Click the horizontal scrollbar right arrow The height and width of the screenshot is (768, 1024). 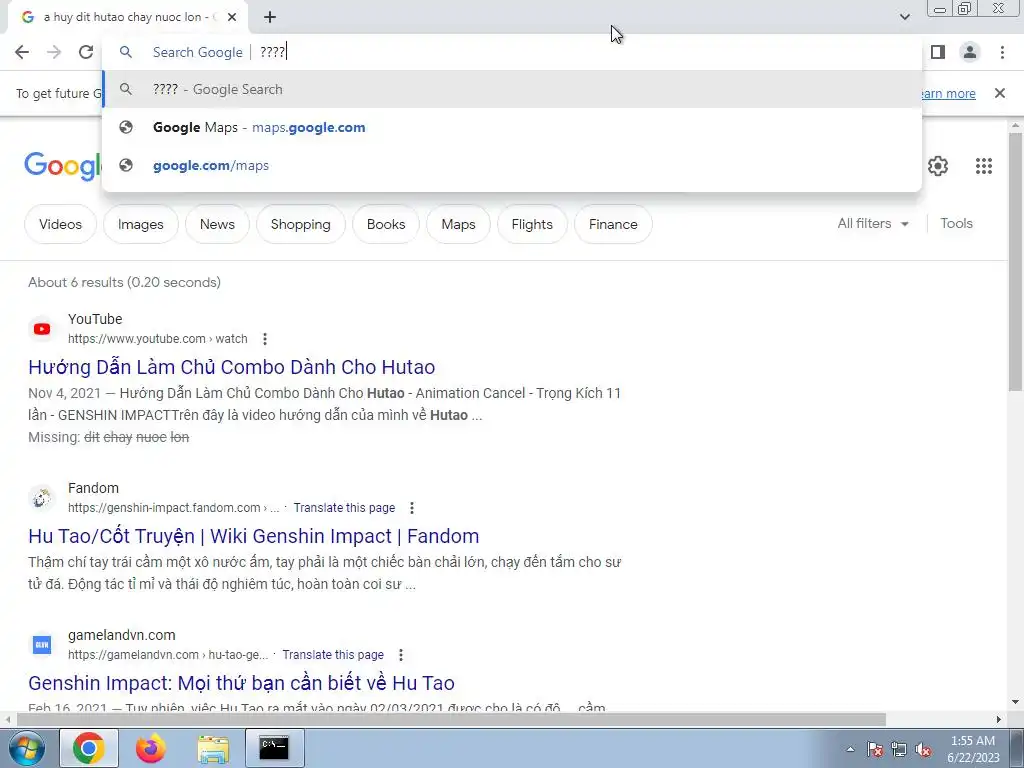(x=999, y=720)
